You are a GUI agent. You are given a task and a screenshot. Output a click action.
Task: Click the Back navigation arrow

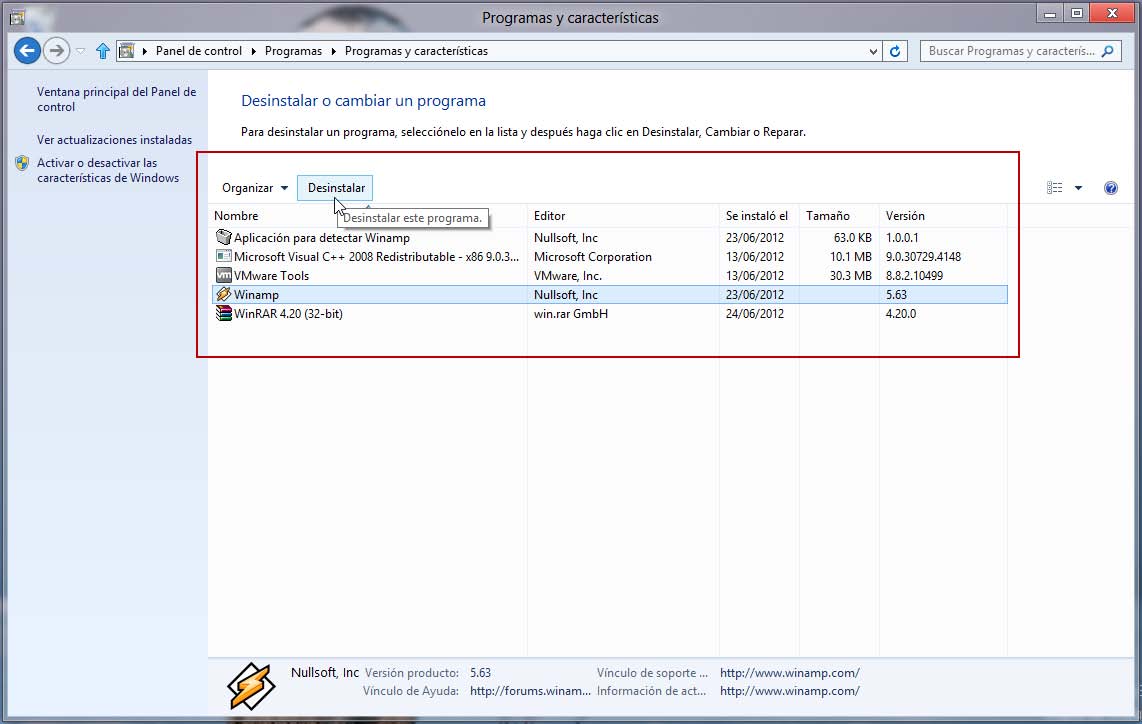coord(27,50)
